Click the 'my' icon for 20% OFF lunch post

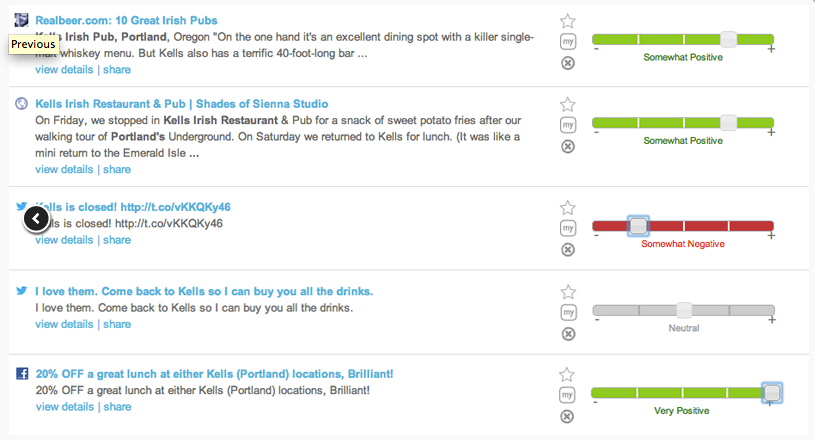click(568, 396)
